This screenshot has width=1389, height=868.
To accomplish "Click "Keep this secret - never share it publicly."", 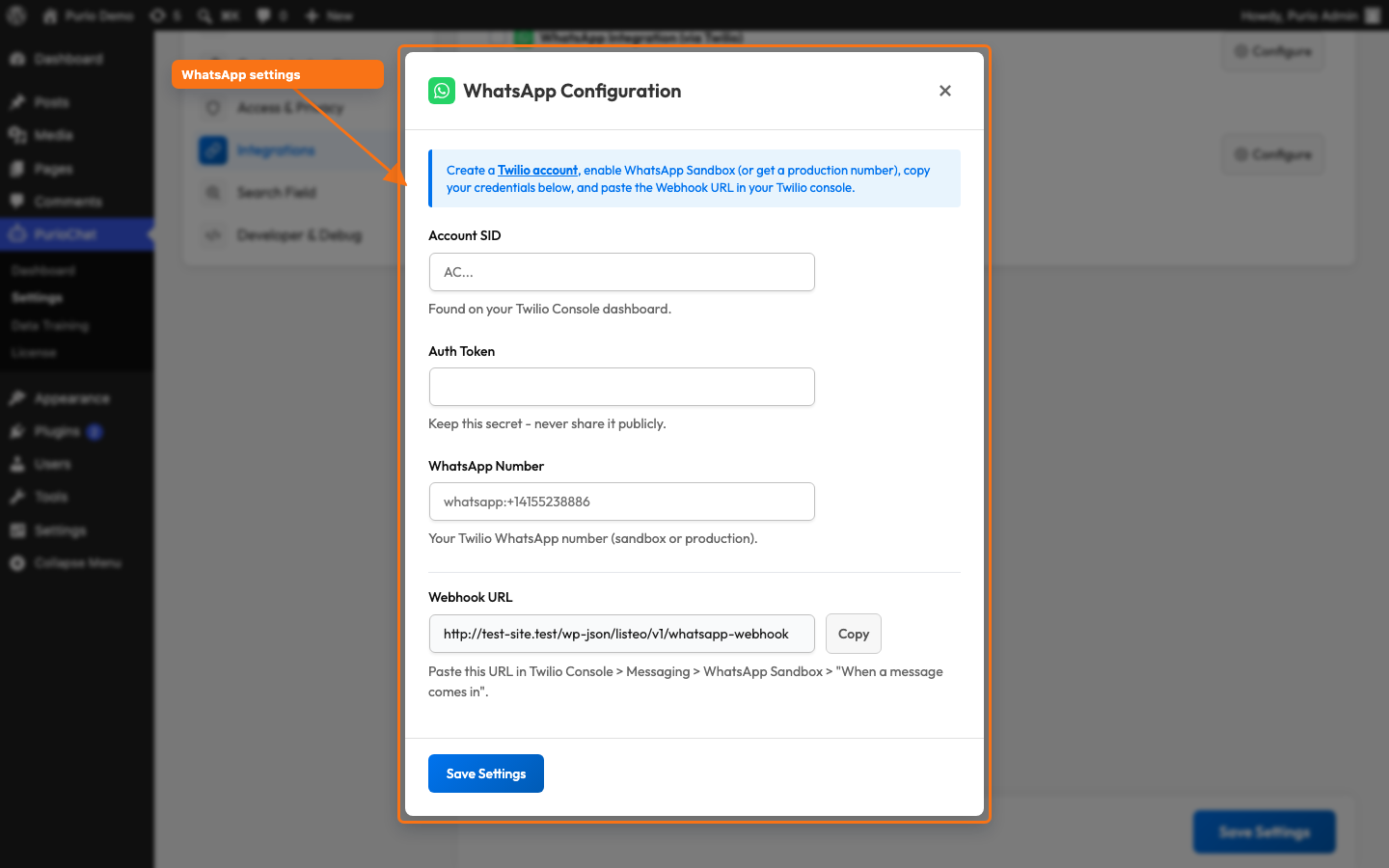I will click(x=547, y=423).
